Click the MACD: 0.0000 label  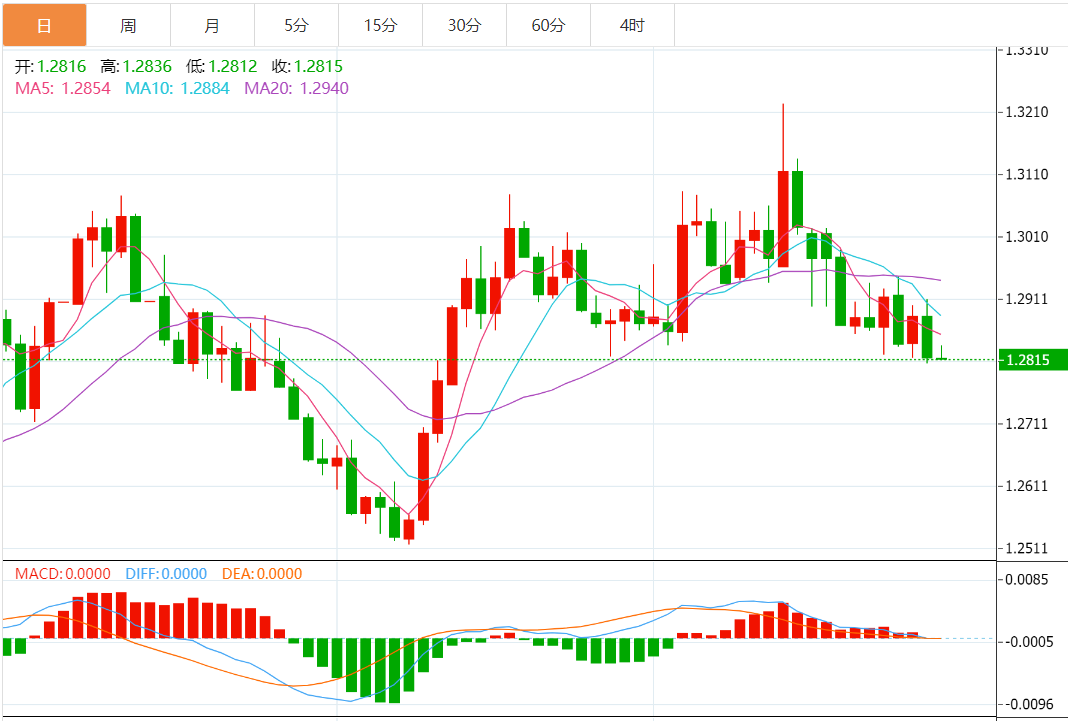click(x=63, y=574)
